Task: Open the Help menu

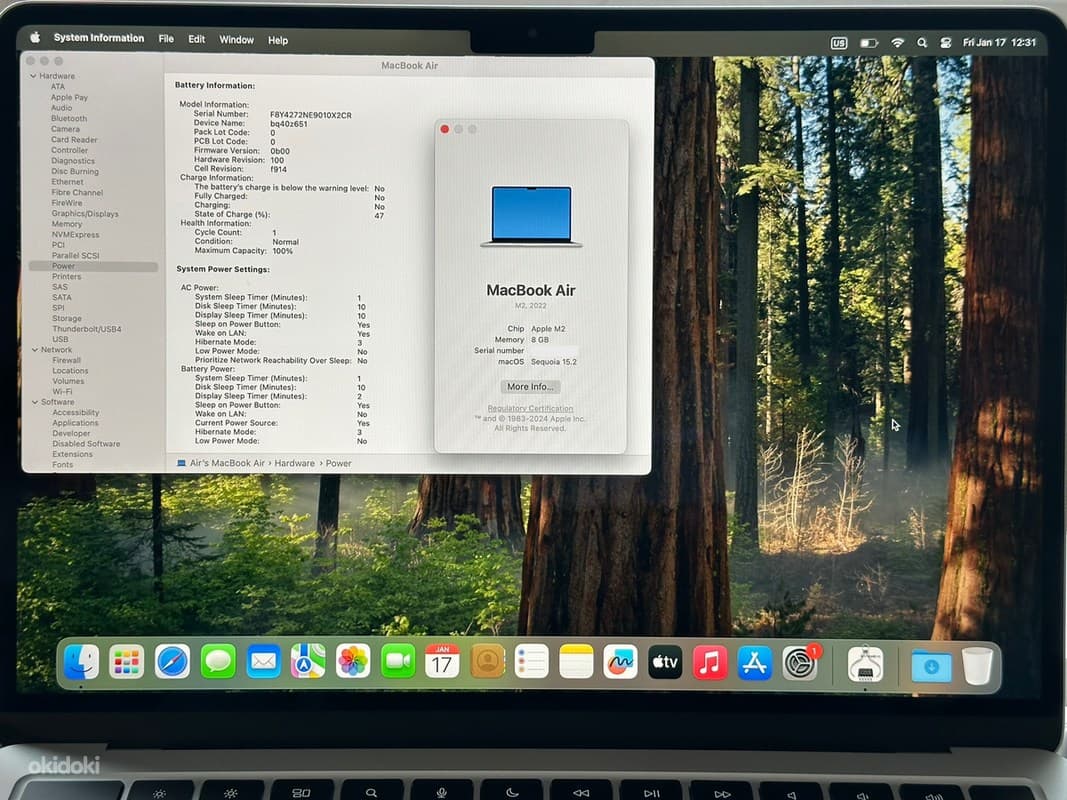Action: [278, 40]
